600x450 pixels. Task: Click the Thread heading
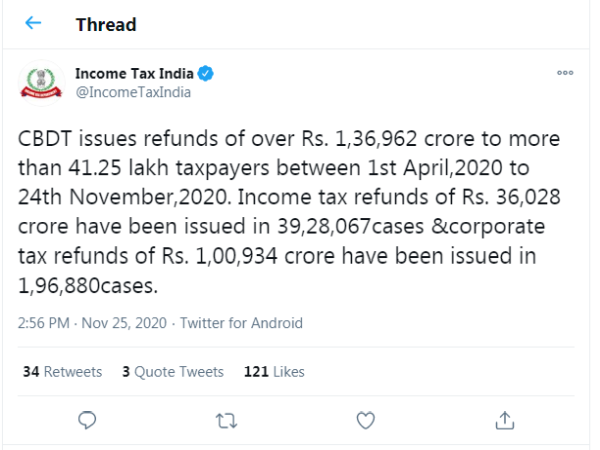click(x=106, y=23)
